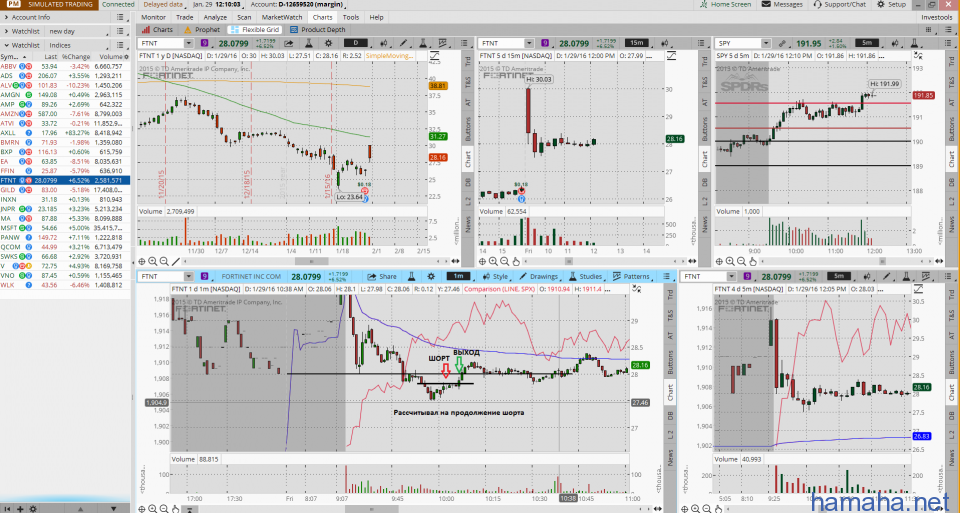
Task: Select the MSFT row in watchlist
Action: pos(66,228)
